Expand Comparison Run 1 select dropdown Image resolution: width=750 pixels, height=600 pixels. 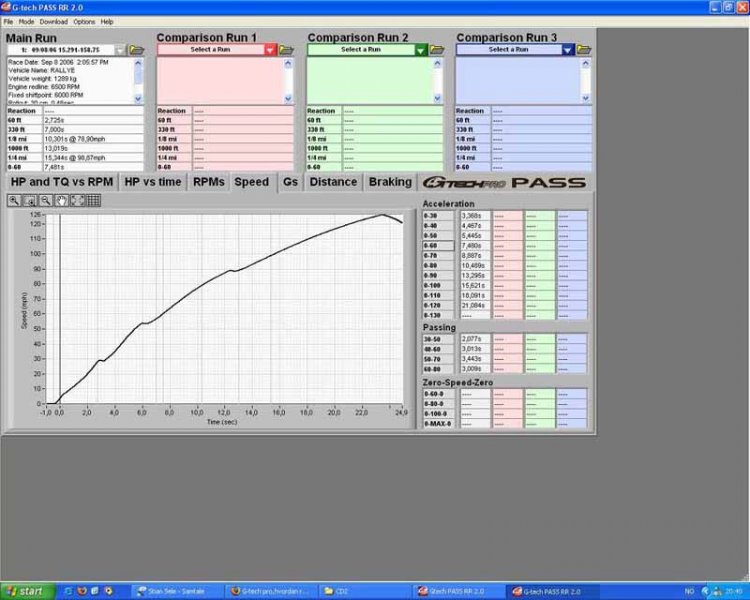point(270,49)
